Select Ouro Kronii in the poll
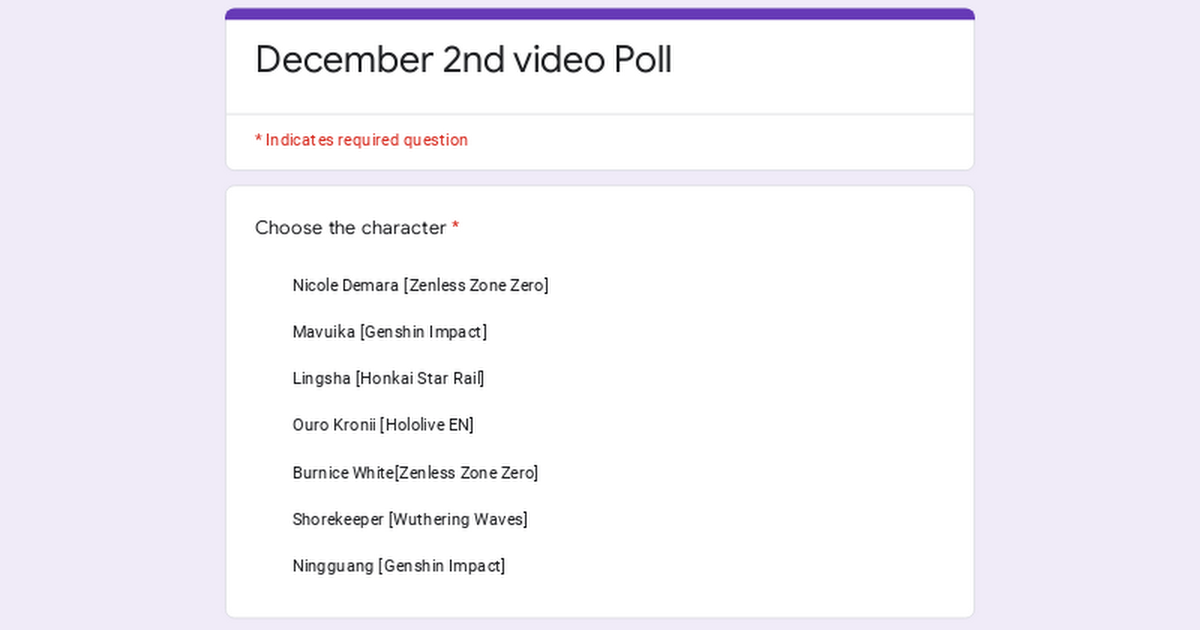The height and width of the screenshot is (630, 1200). (x=383, y=425)
